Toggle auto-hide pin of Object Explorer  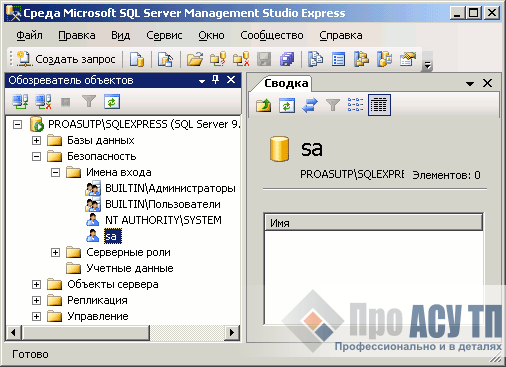[216, 80]
